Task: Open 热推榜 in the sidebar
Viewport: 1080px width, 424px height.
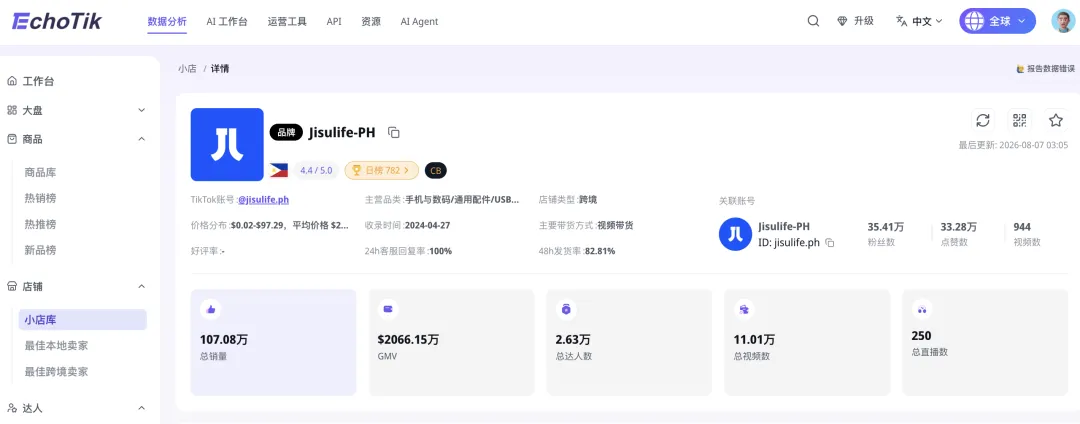Action: point(40,224)
